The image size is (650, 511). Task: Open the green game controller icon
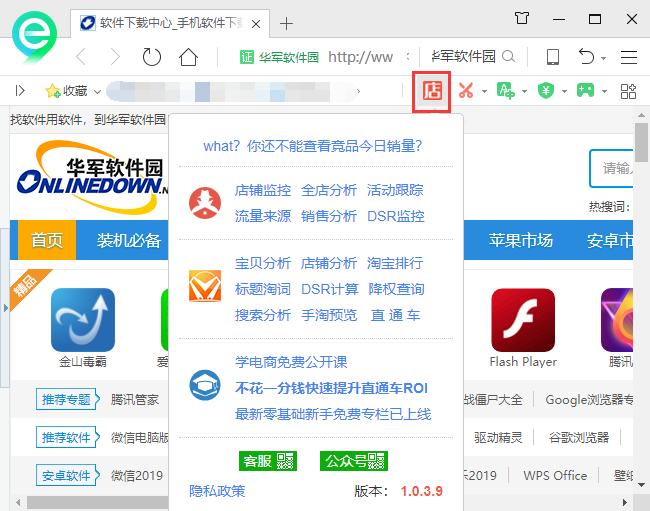[x=584, y=90]
